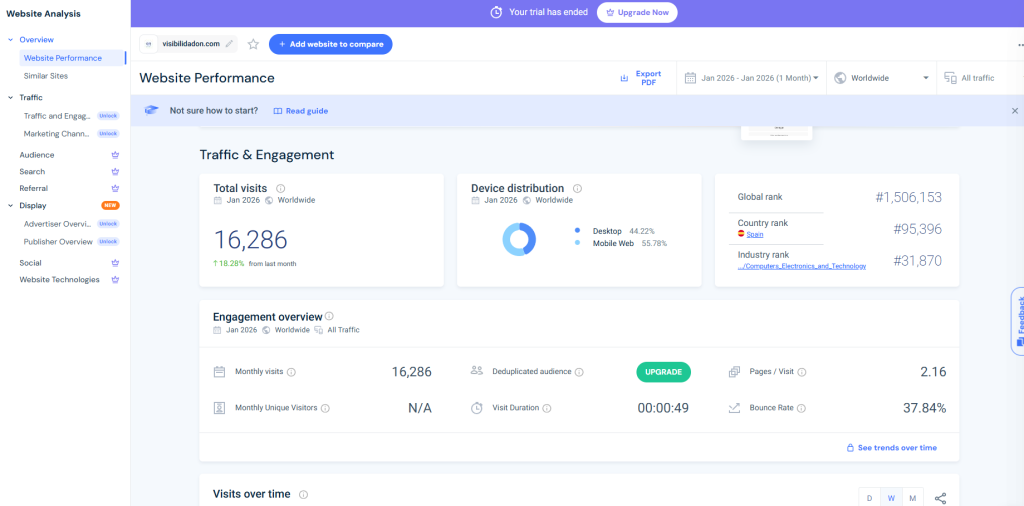The width and height of the screenshot is (1024, 506).
Task: Click the crown icon beside Website Technologies
Action: point(116,279)
